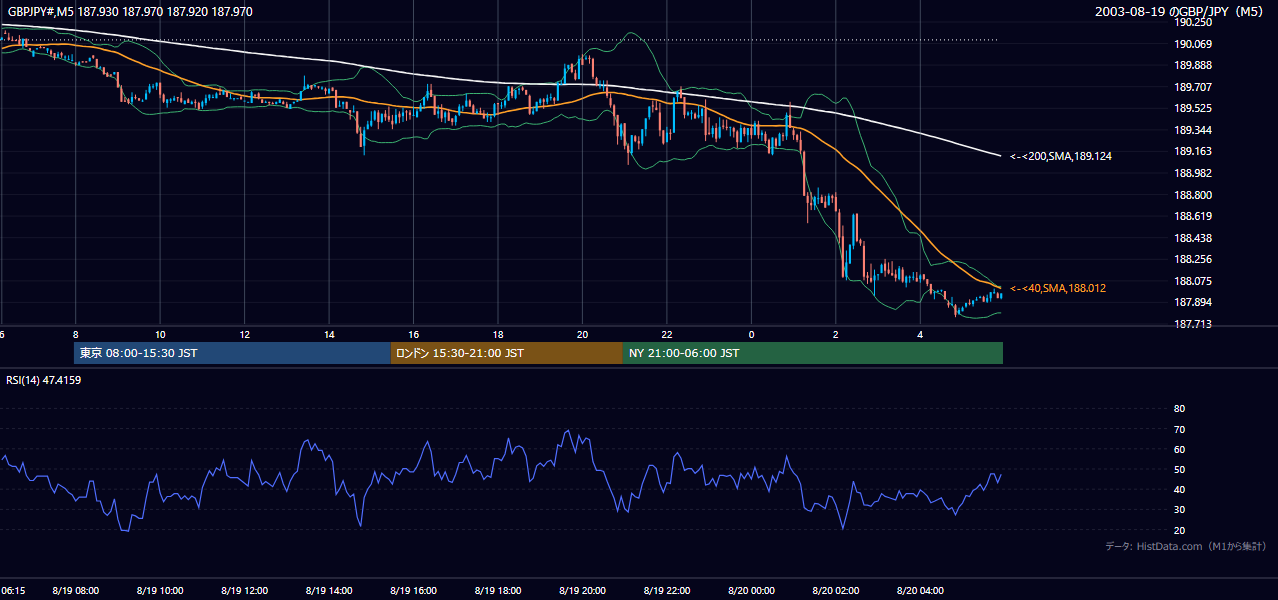Click the 'RSI(14) 47.4159' indicator label

[43, 380]
